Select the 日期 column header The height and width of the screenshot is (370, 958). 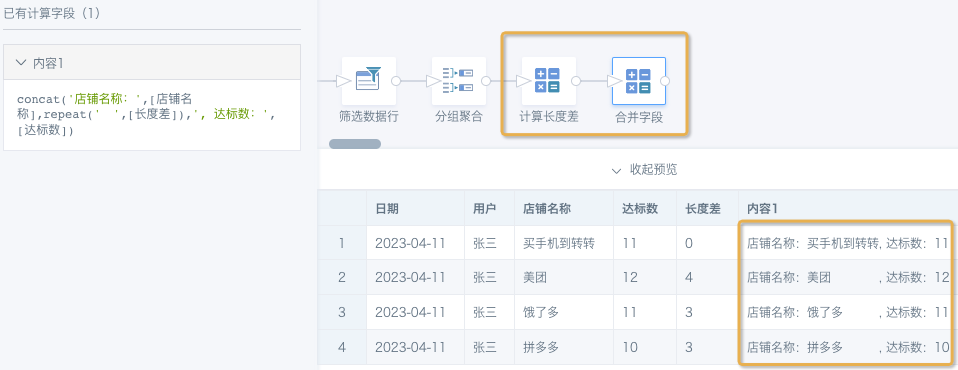415,208
